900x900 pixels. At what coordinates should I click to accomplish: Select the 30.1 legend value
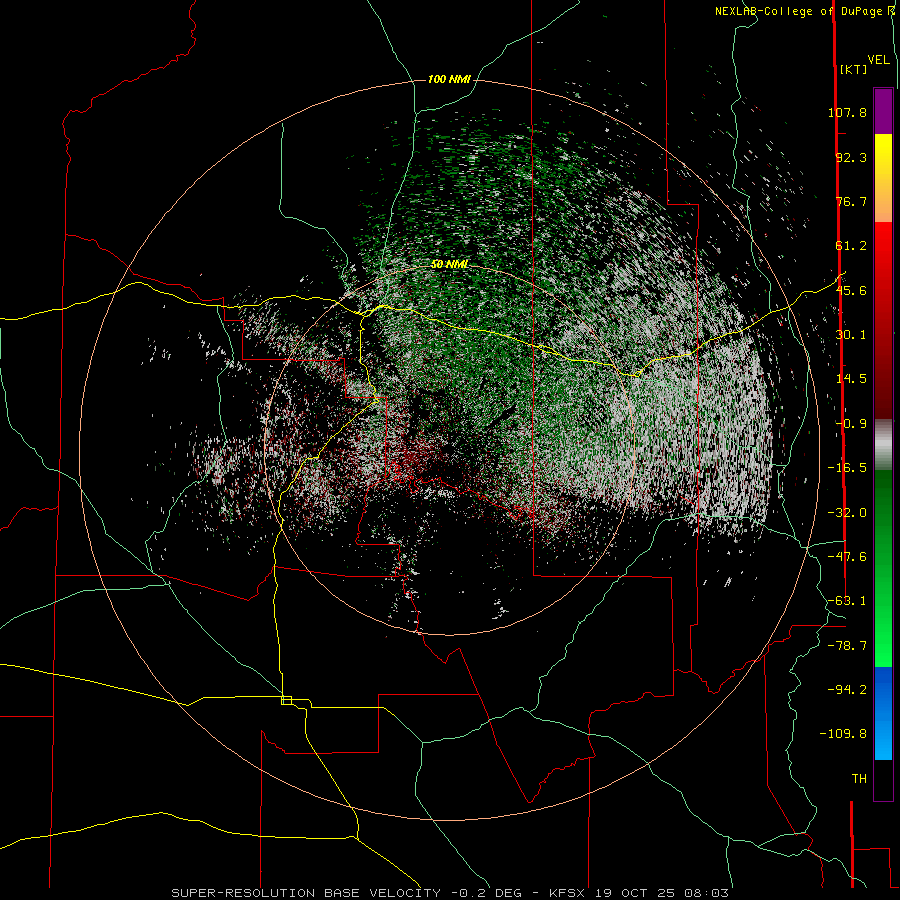[851, 335]
